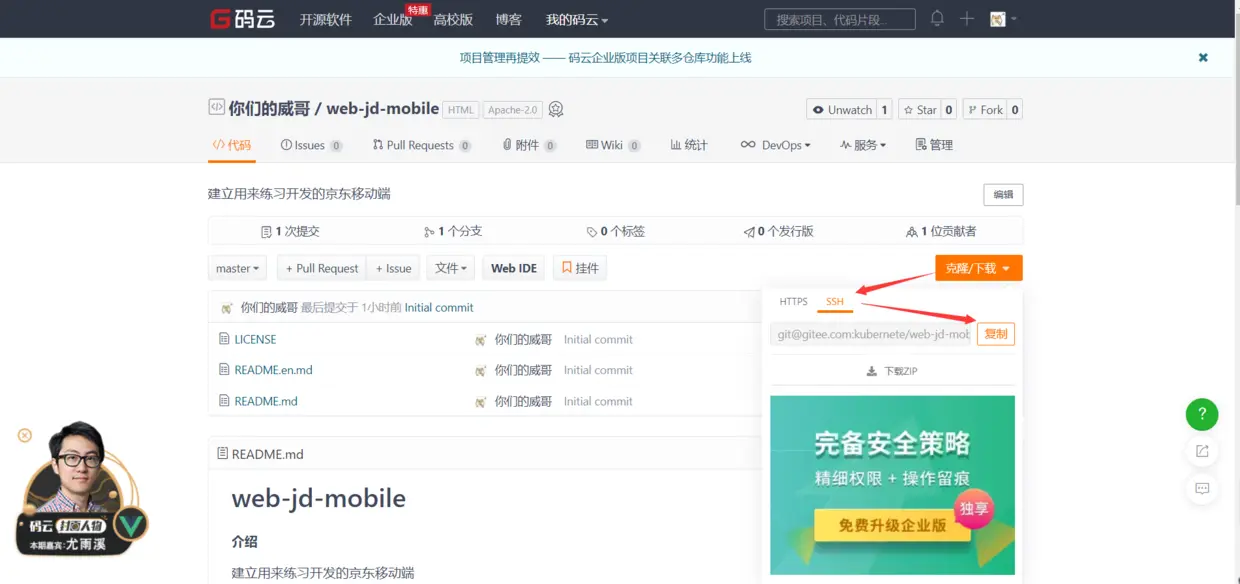This screenshot has width=1240, height=584.
Task: Switch to the 附件 tab
Action: click(529, 145)
